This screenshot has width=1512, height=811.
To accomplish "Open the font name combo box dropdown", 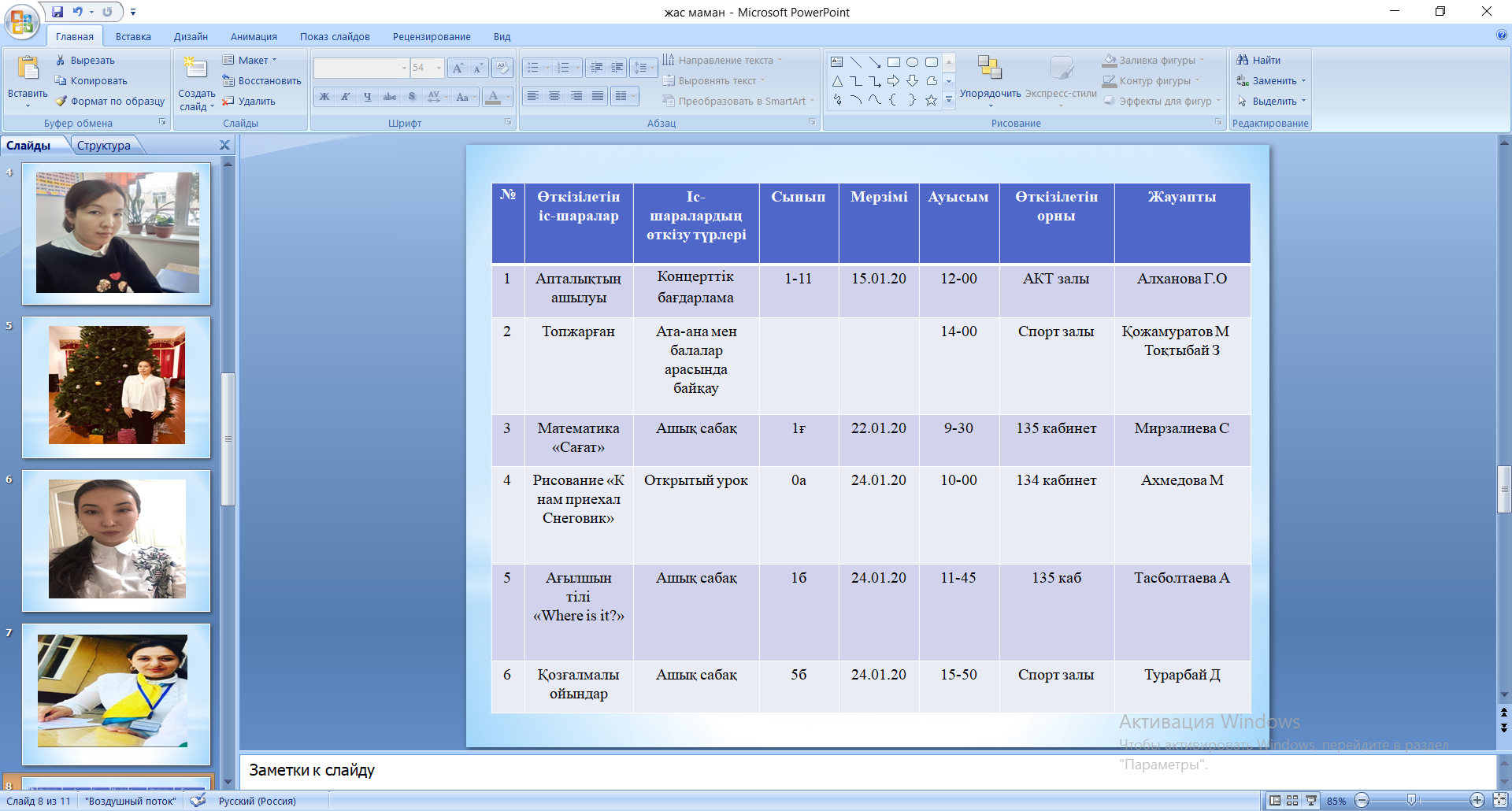I will click(404, 69).
